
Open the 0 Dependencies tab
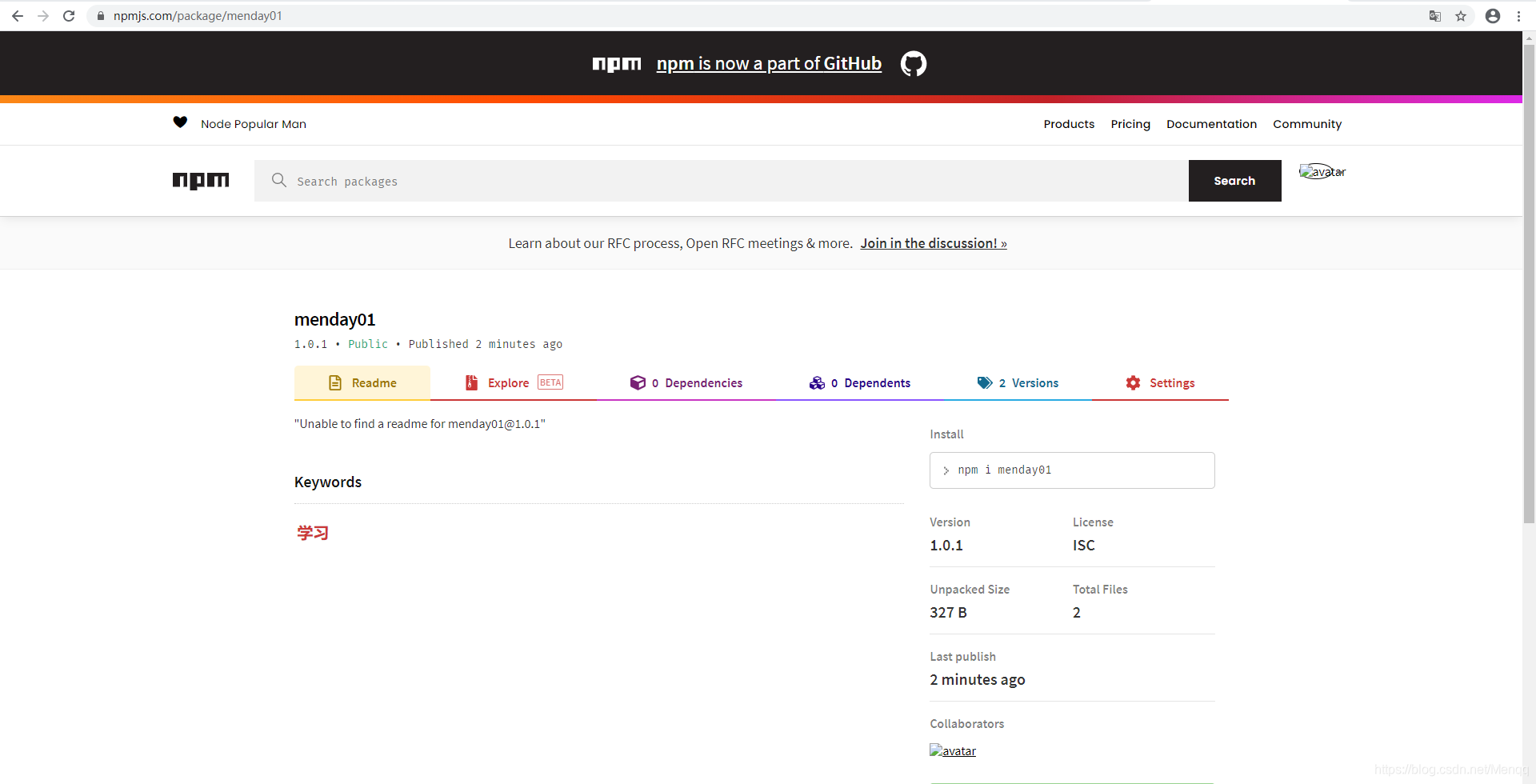(x=686, y=383)
